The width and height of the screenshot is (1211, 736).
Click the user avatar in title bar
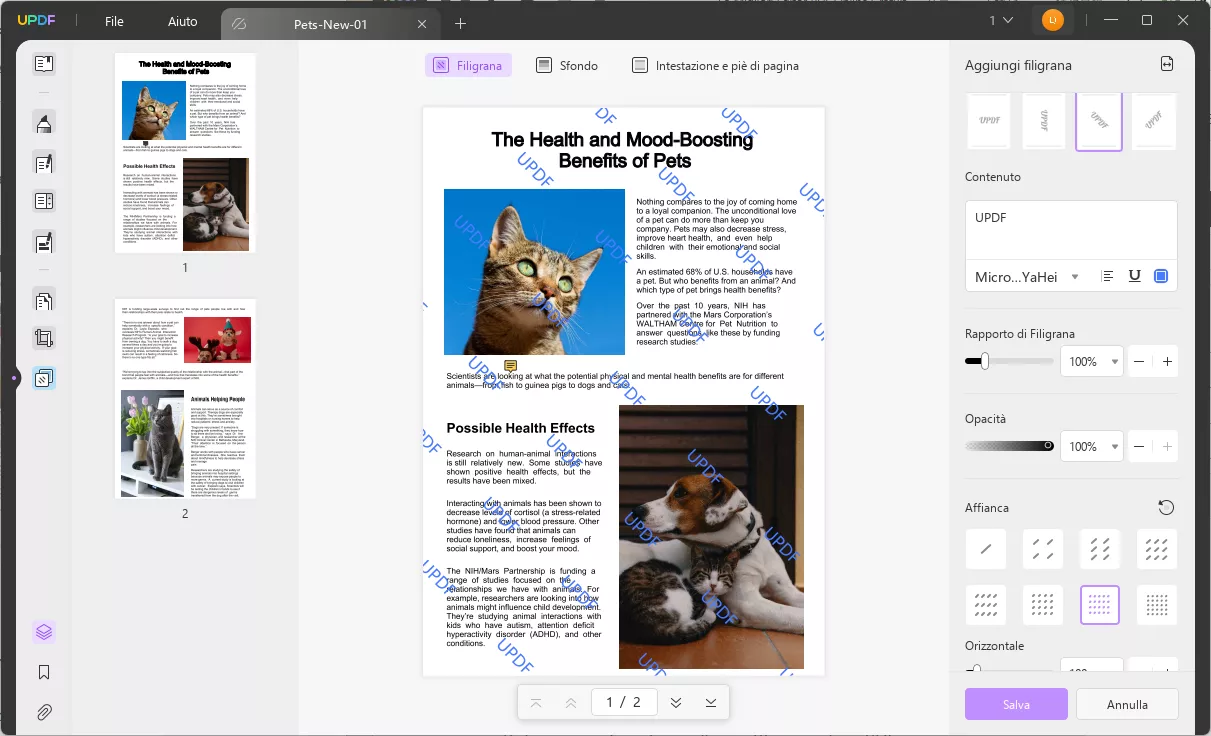pyautogui.click(x=1052, y=20)
